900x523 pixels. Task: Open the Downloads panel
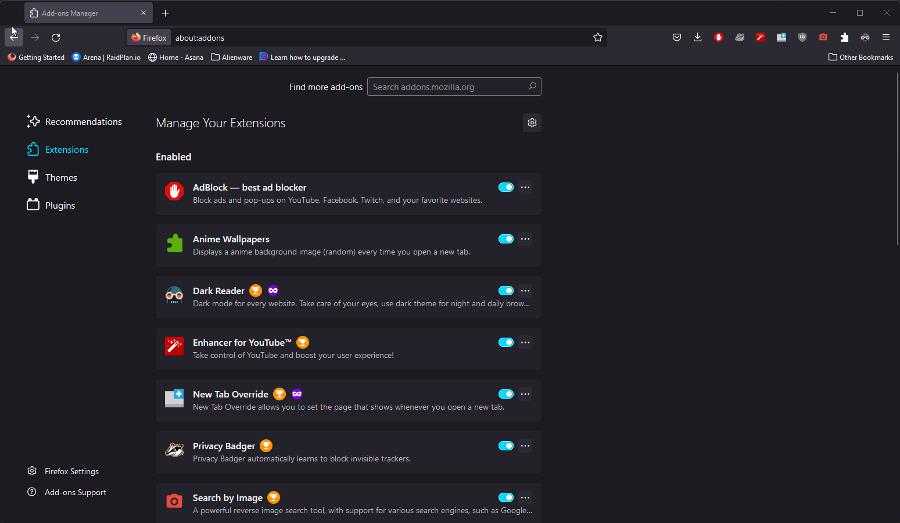click(x=697, y=37)
